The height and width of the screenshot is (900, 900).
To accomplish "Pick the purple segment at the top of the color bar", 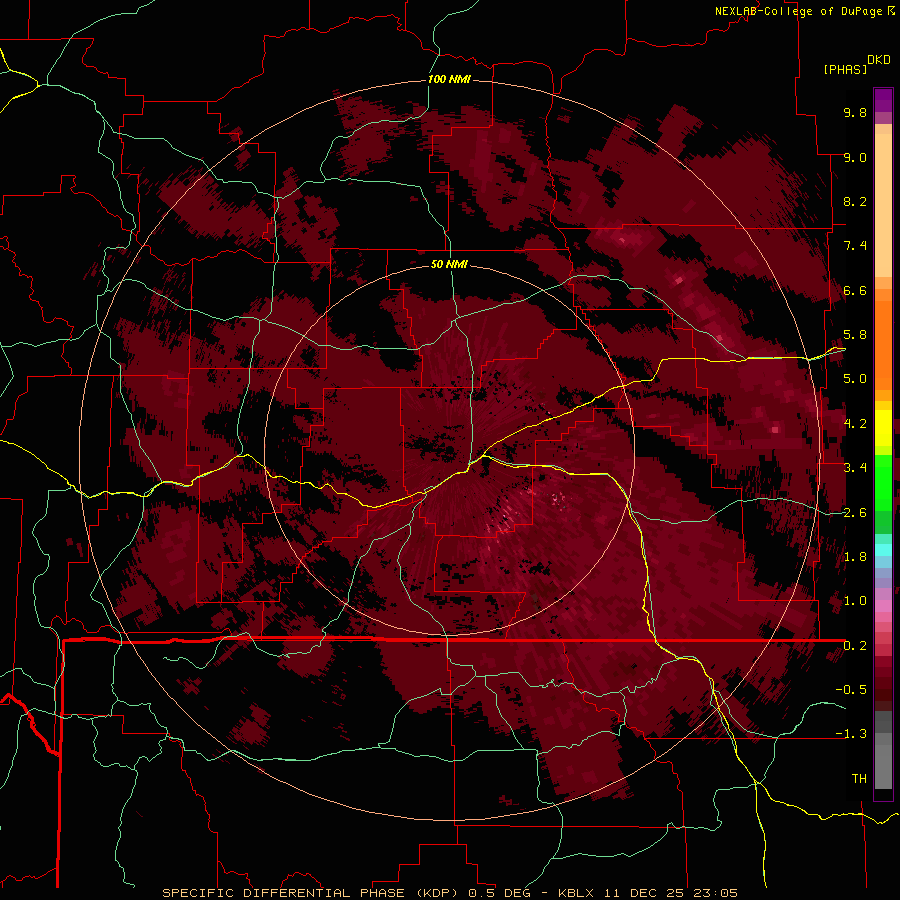I will click(883, 100).
